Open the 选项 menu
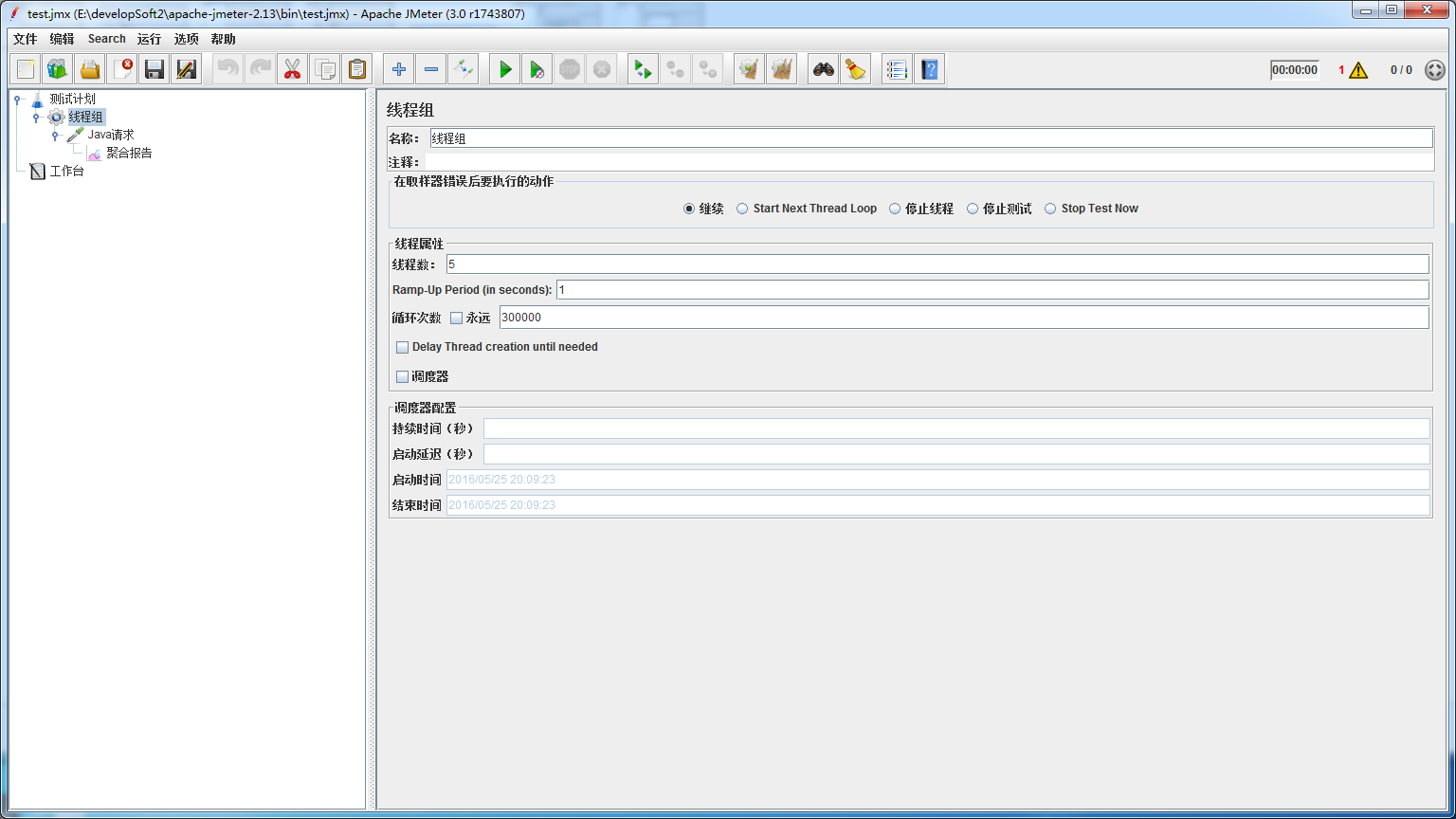This screenshot has height=819, width=1456. [187, 39]
